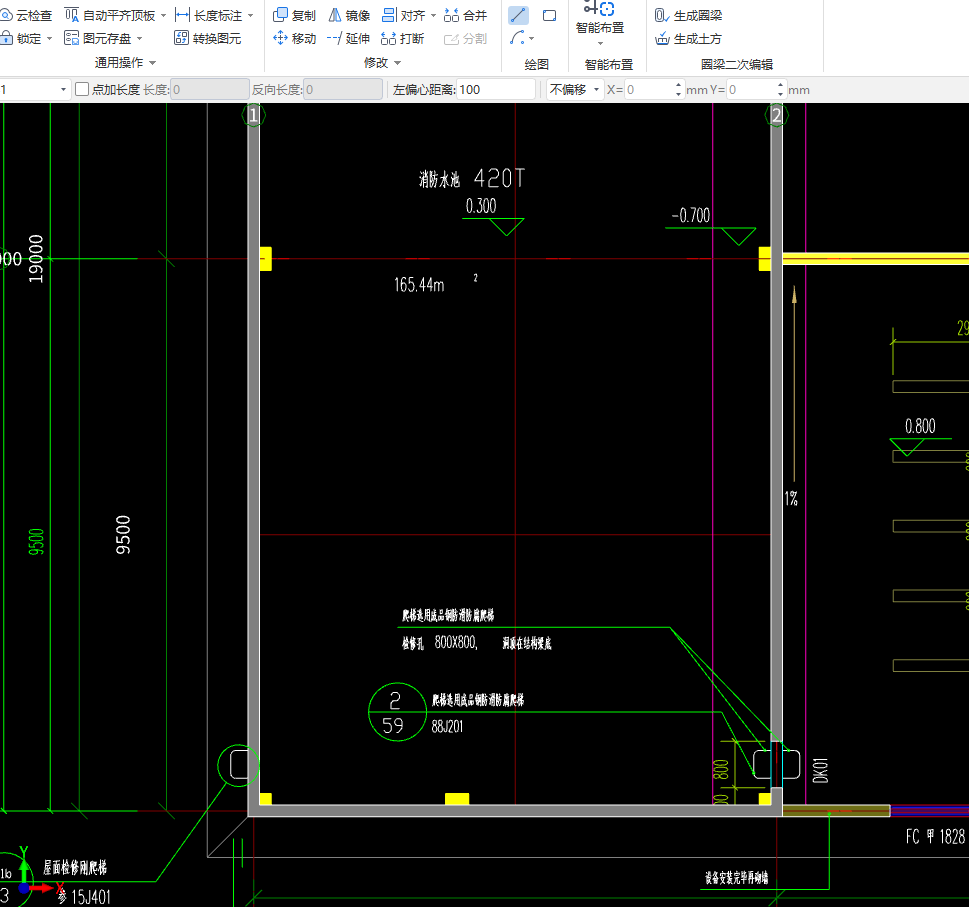Image resolution: width=969 pixels, height=907 pixels.
Task: Click the 对齐 align tool
Action: (x=404, y=15)
